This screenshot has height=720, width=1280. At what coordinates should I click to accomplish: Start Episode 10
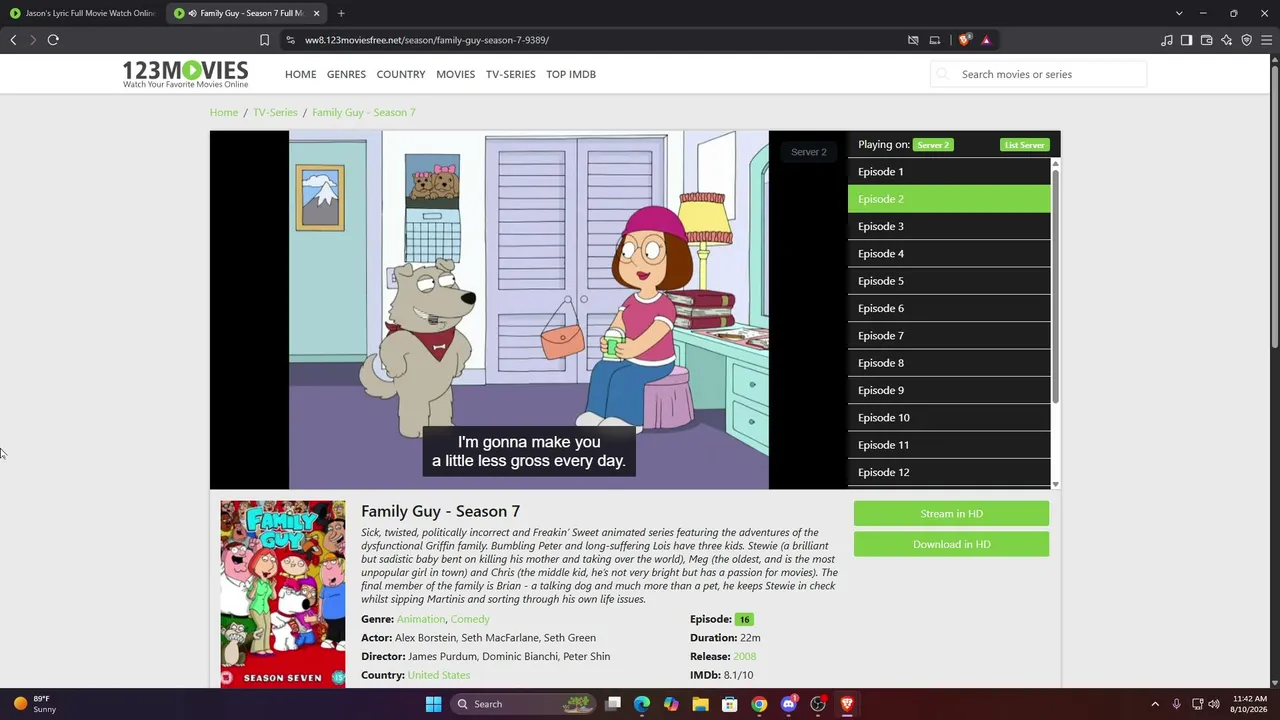click(x=949, y=418)
